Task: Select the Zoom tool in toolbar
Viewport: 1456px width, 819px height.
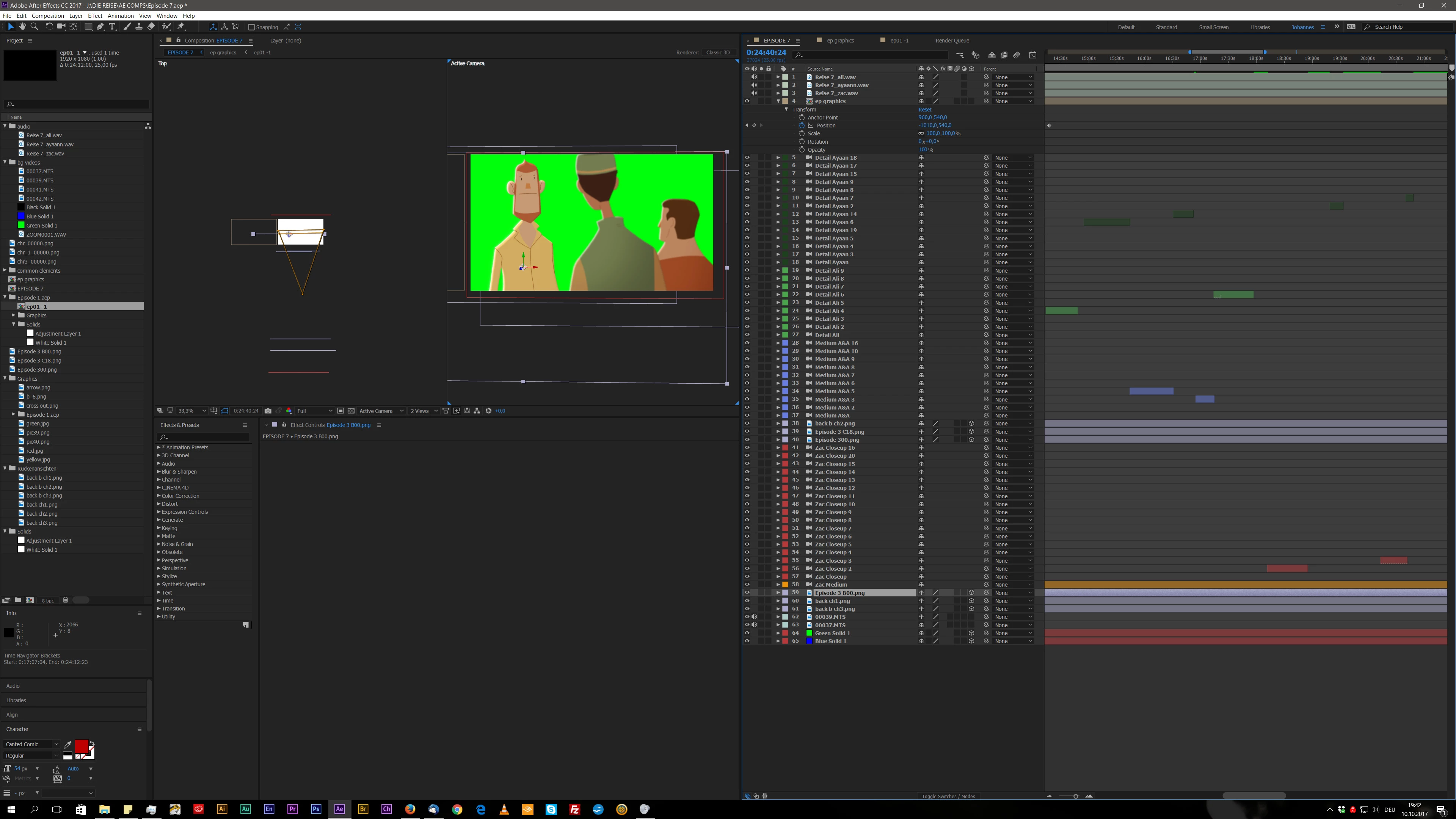Action: [35, 27]
